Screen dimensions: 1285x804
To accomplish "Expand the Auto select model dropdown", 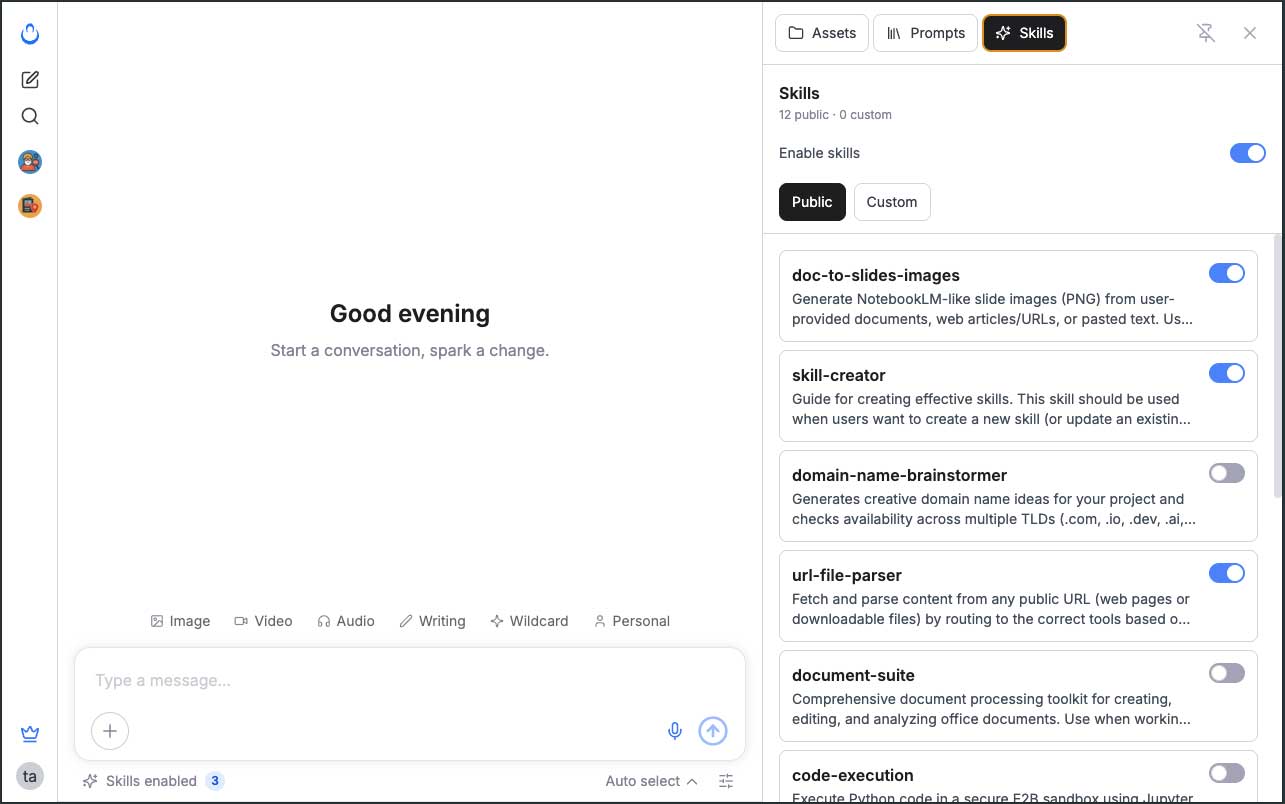I will click(651, 781).
